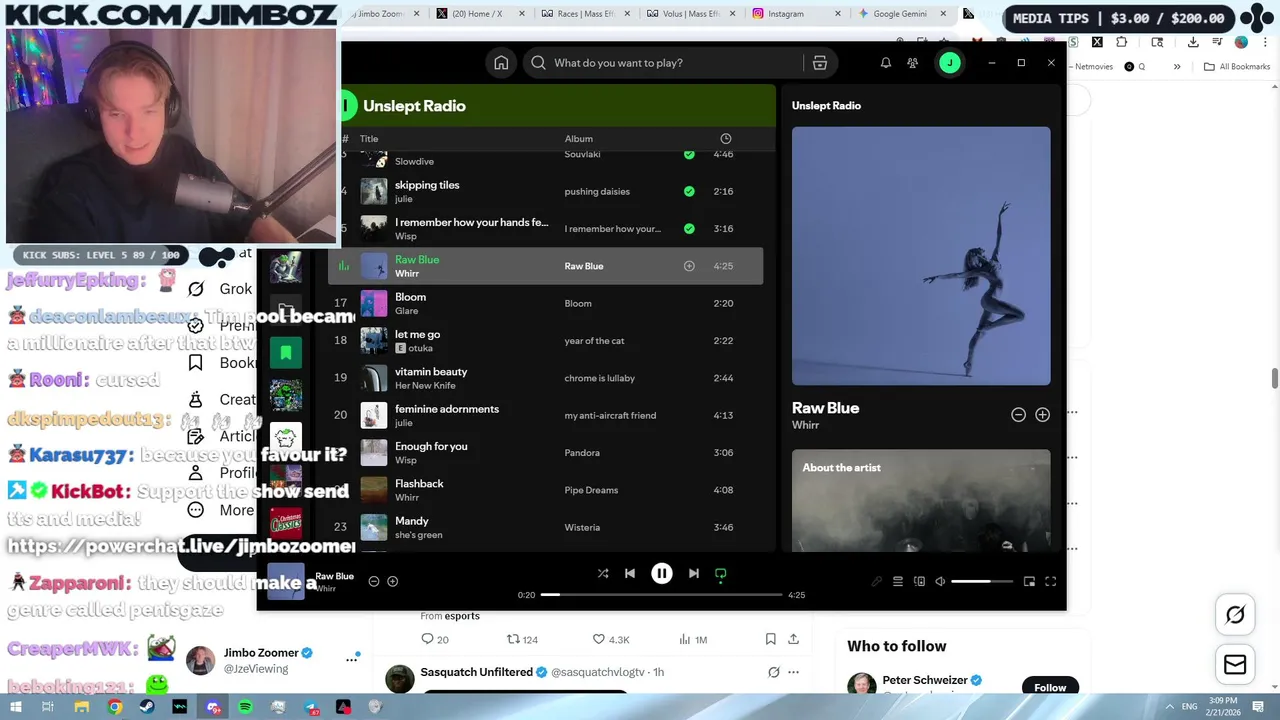
Task: Add Raw Blue row to Liked Songs
Action: pos(689,266)
